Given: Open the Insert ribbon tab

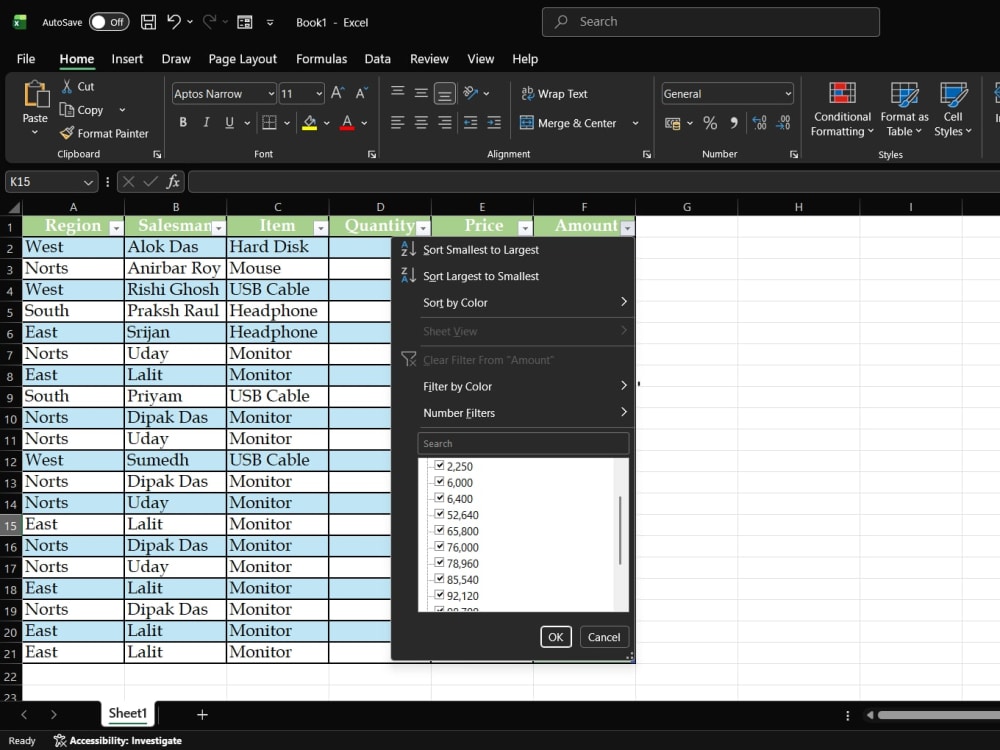Looking at the screenshot, I should coord(127,59).
